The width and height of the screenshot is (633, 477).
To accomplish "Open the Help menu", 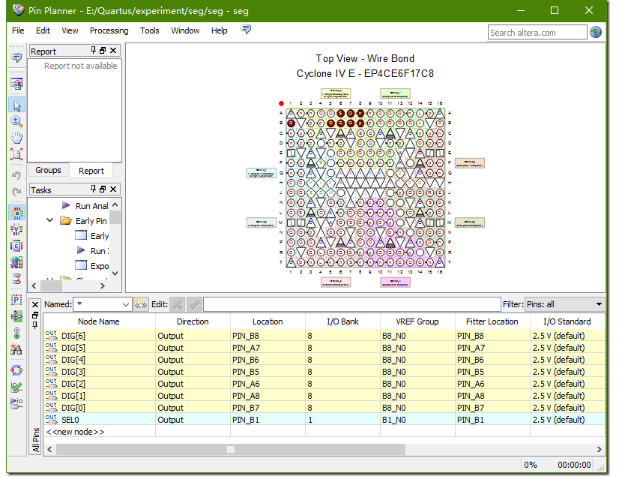I will [219, 31].
